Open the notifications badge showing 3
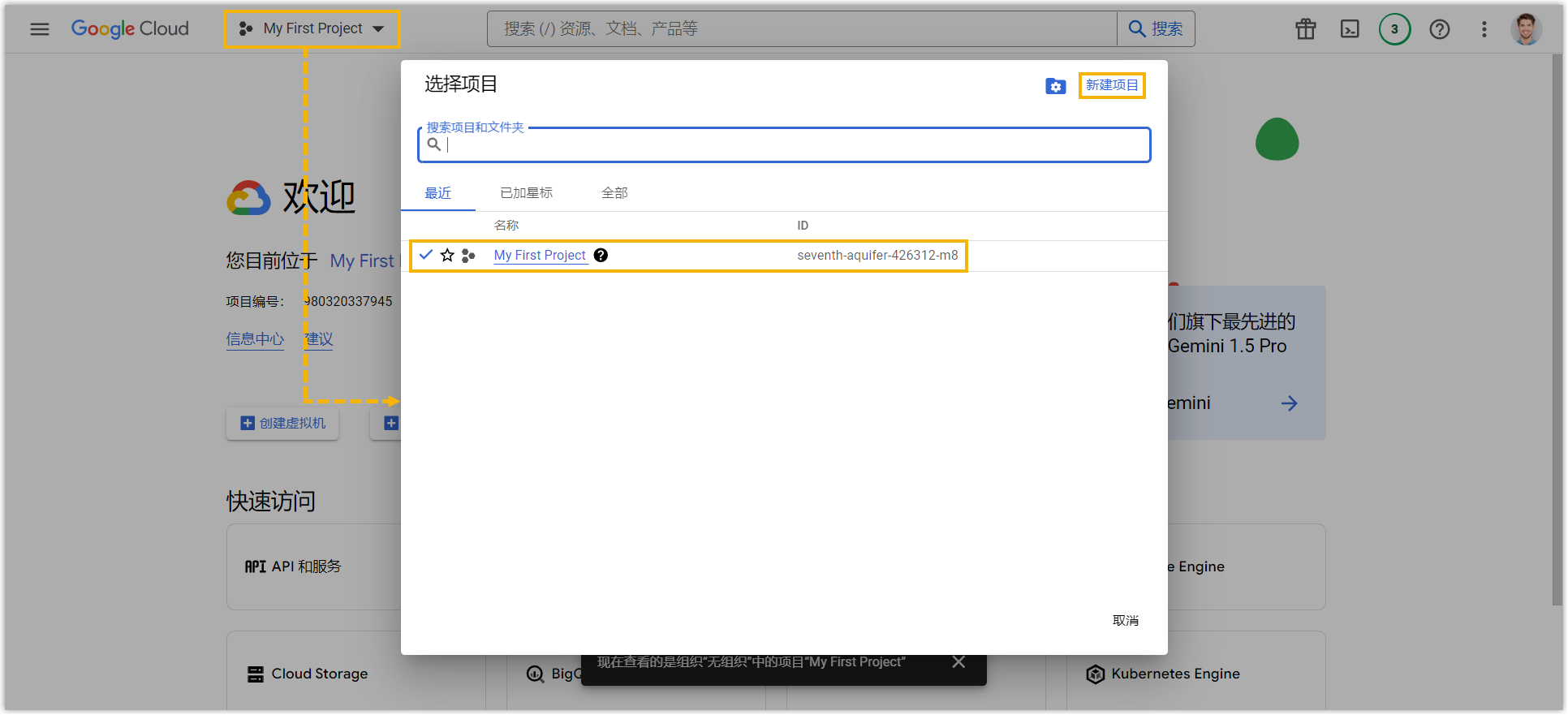Image resolution: width=1568 pixels, height=715 pixels. pos(1394,29)
